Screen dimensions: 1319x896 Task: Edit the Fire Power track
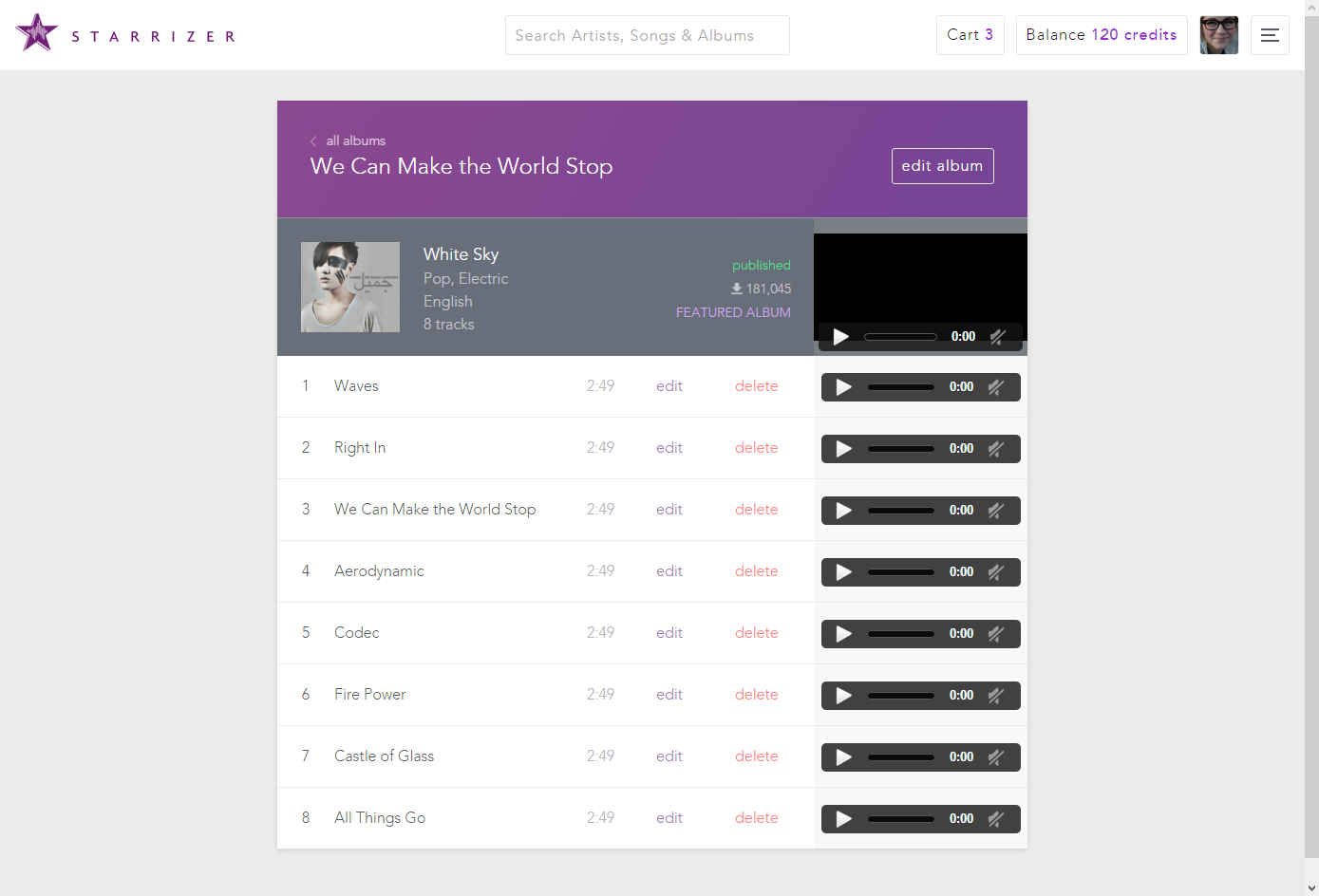(x=669, y=695)
